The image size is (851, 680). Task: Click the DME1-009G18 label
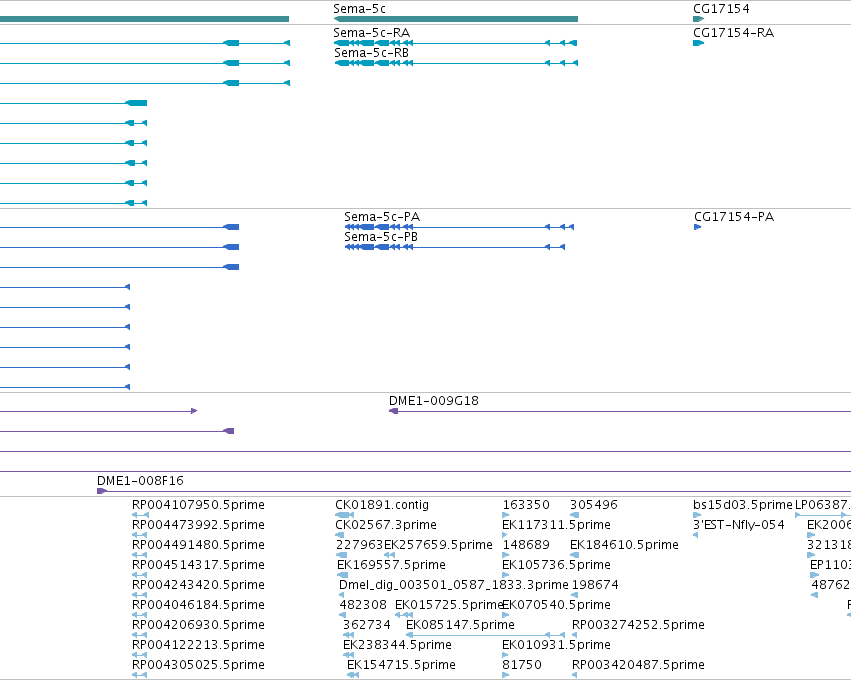pyautogui.click(x=434, y=401)
